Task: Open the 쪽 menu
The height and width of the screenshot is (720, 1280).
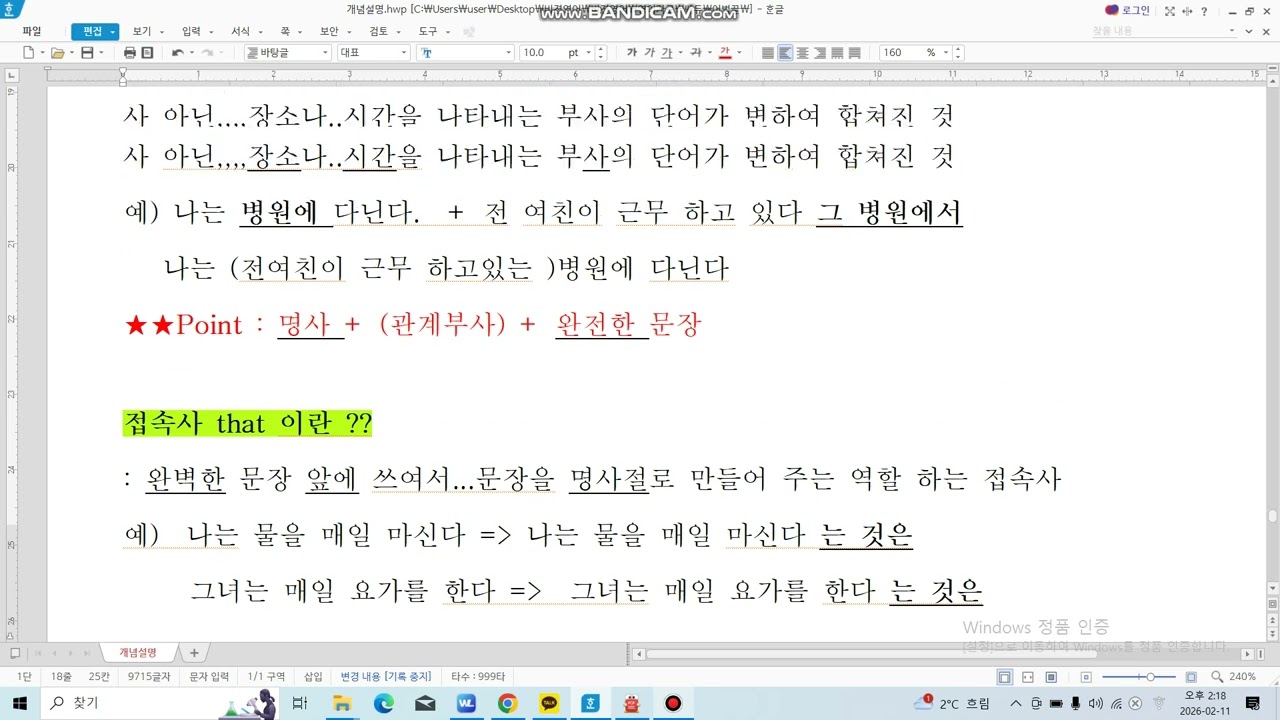Action: [290, 31]
